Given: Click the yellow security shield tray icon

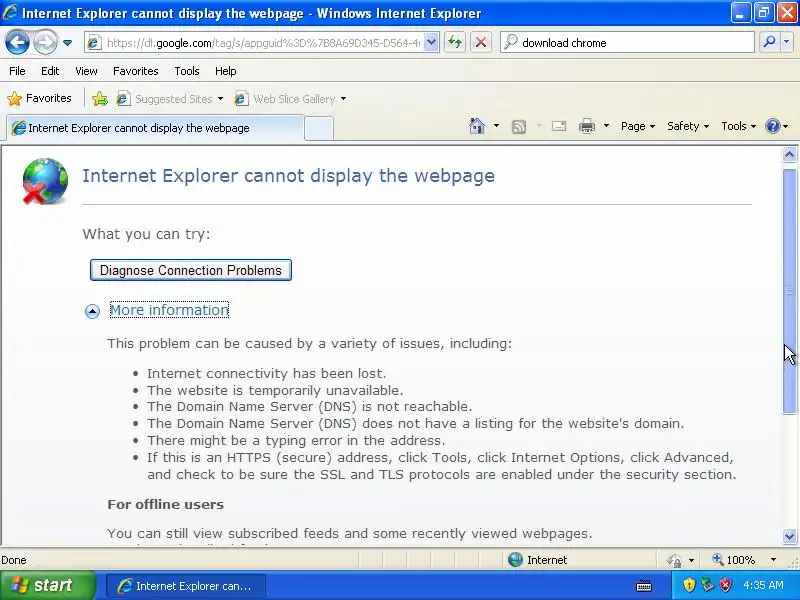Looking at the screenshot, I should click(x=689, y=585).
